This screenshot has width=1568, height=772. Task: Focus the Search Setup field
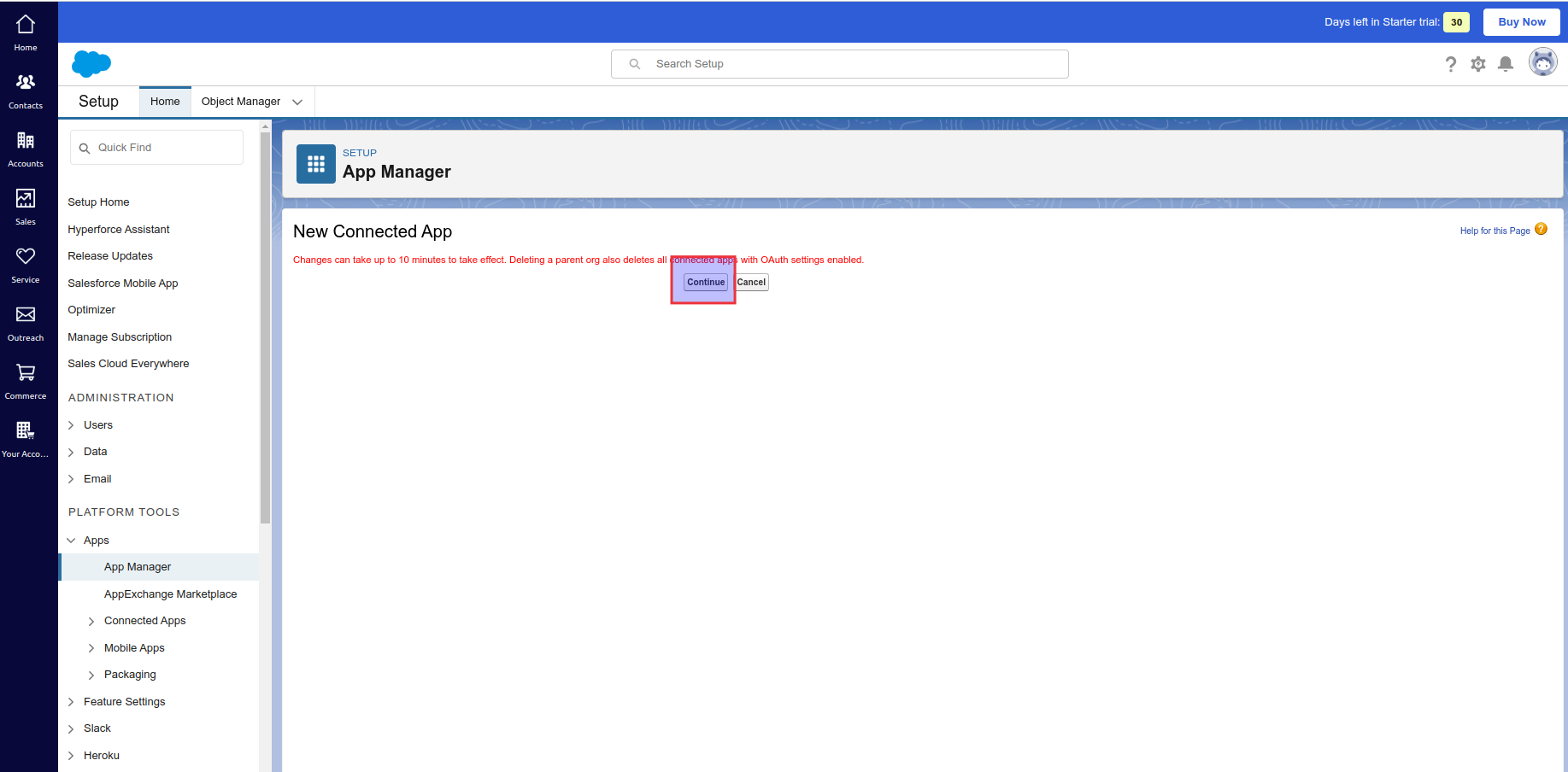(840, 64)
